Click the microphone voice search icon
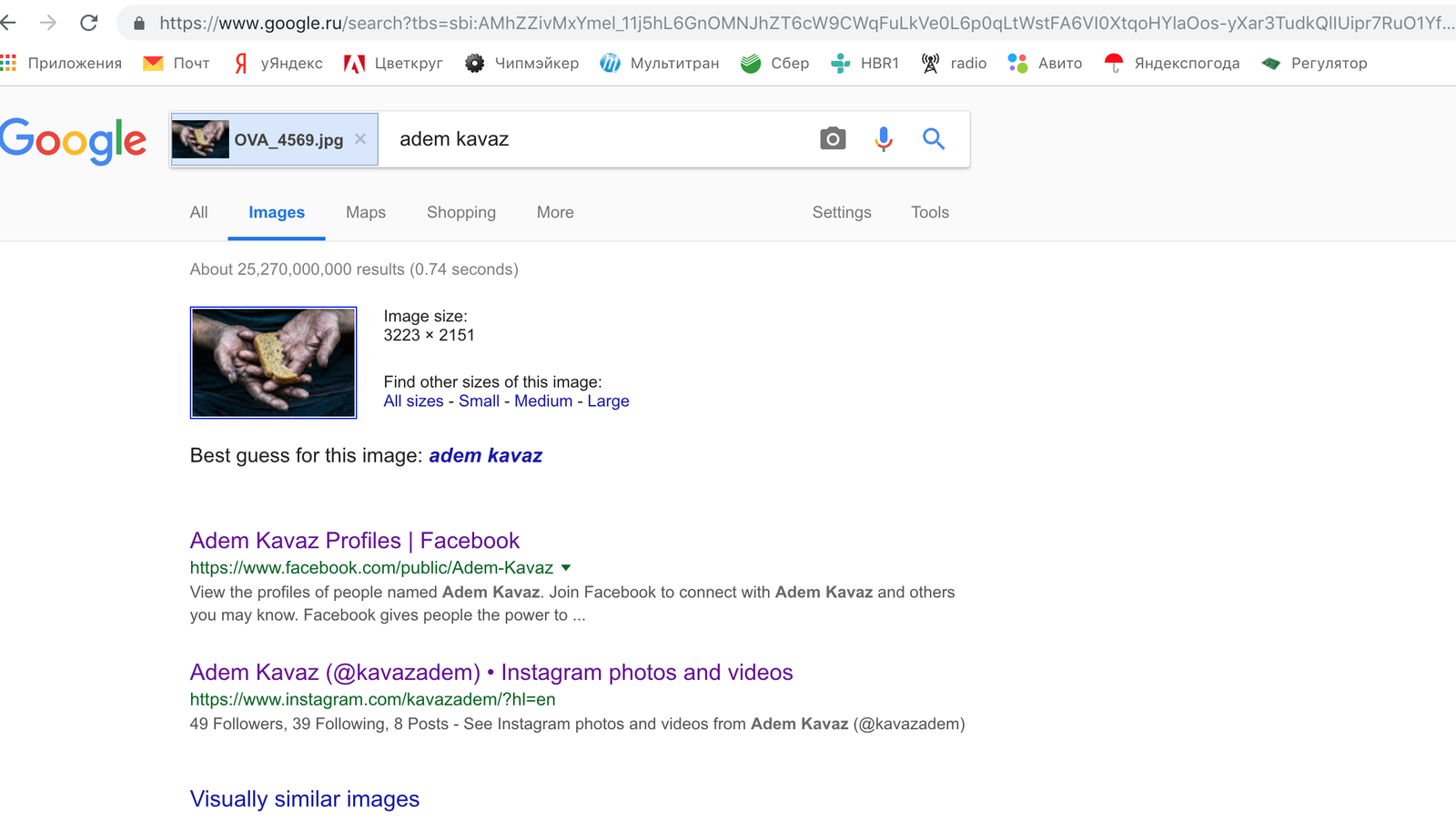Viewport: 1456px width, 823px height. pos(883,139)
